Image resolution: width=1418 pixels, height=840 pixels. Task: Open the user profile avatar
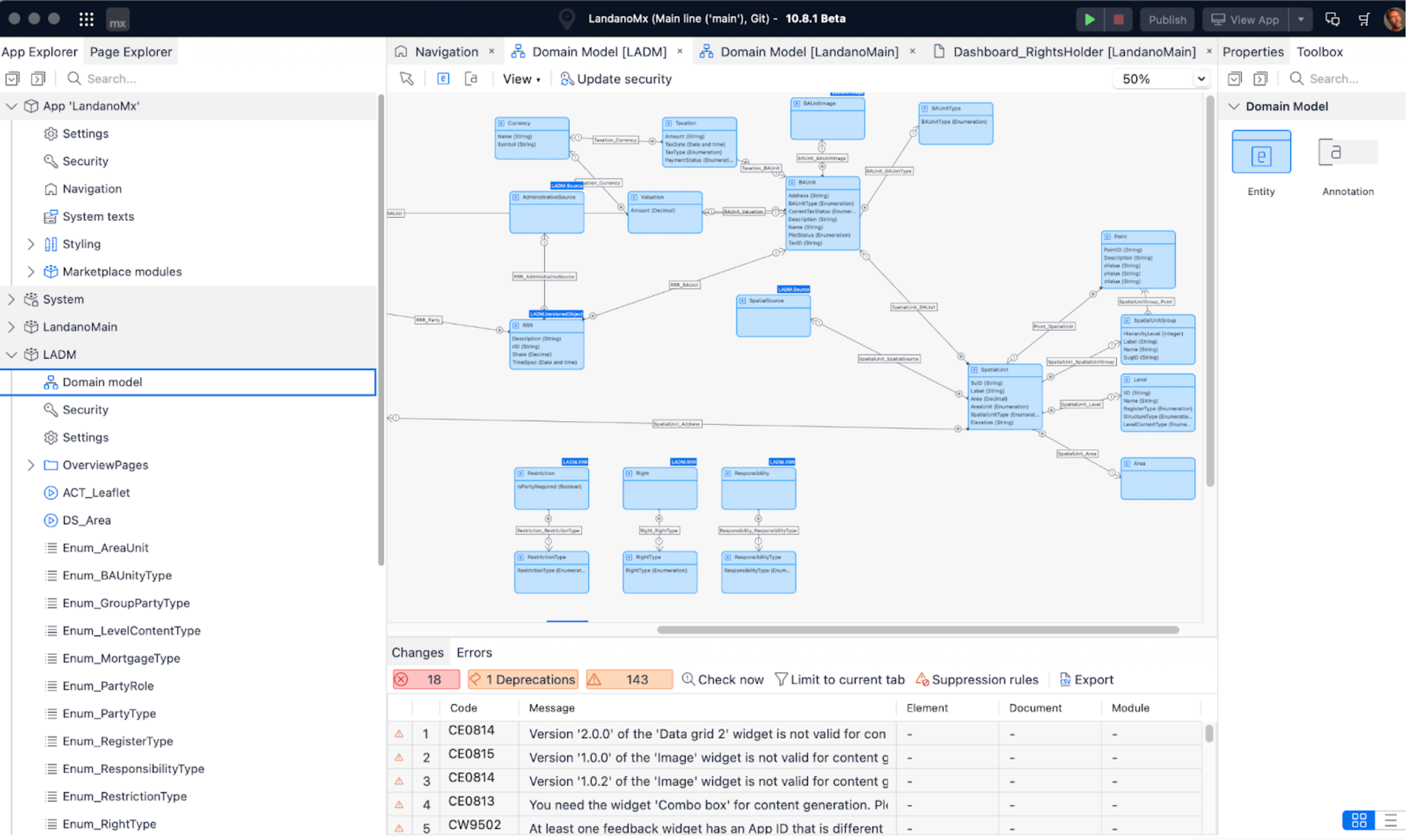pos(1394,19)
